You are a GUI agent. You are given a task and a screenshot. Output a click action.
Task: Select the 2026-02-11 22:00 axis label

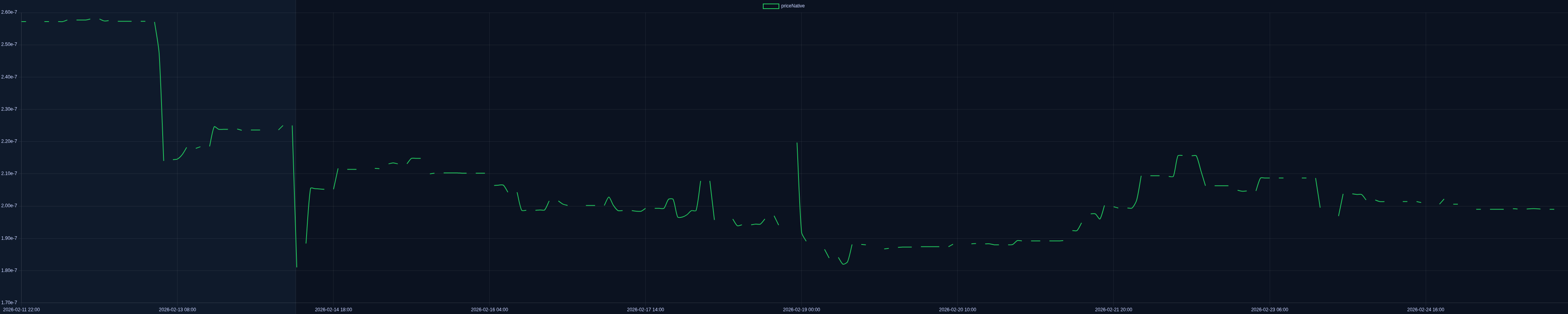coord(21,310)
